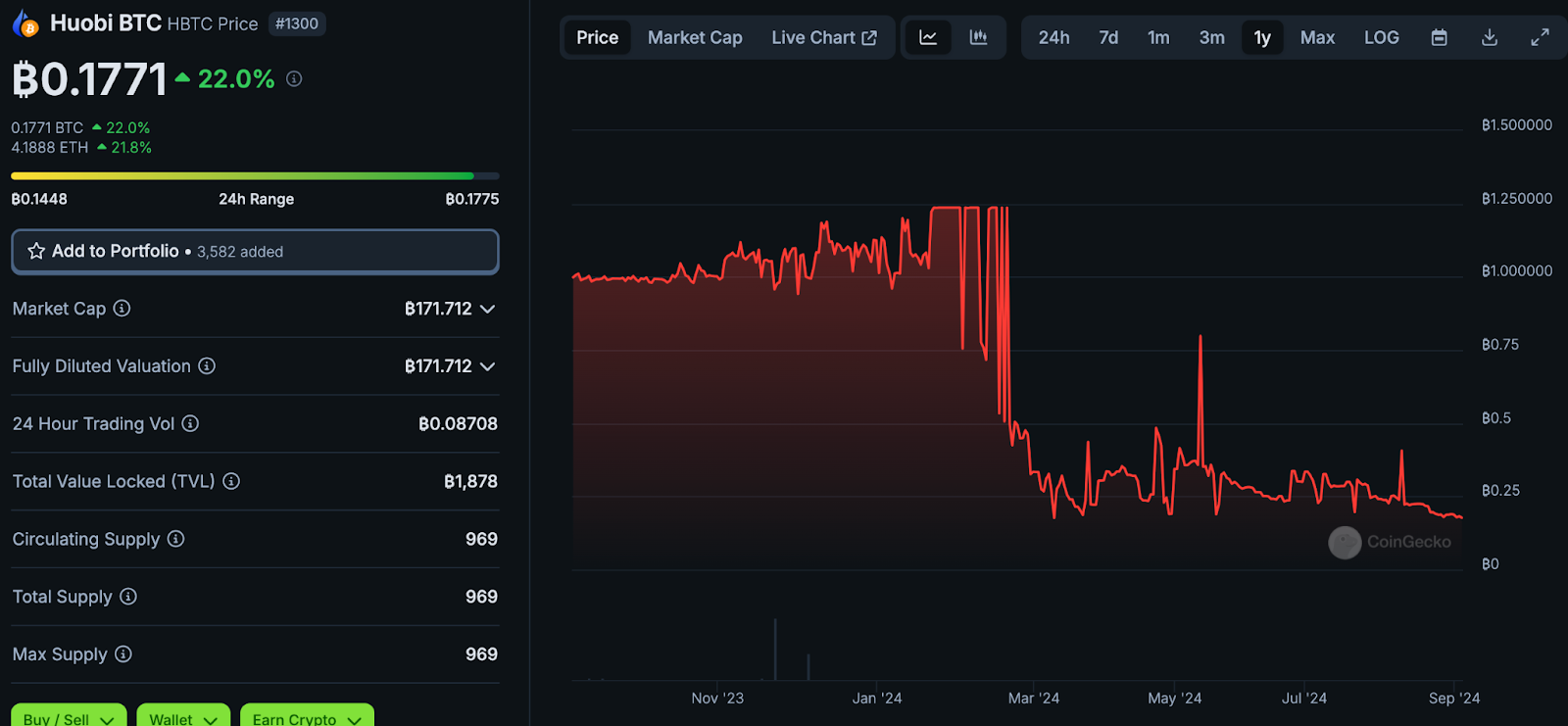
Task: Click the ฿1,878 TVL value
Action: click(x=470, y=481)
